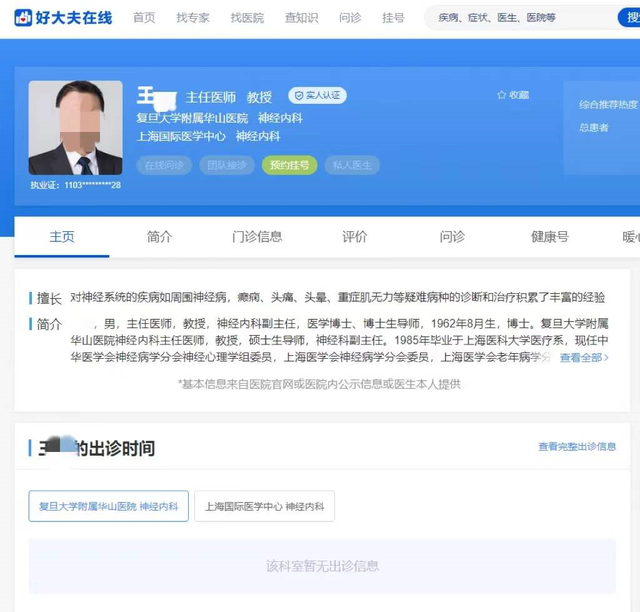Switch to the 问诊 profile tab
This screenshot has height=612, width=640.
tap(452, 237)
